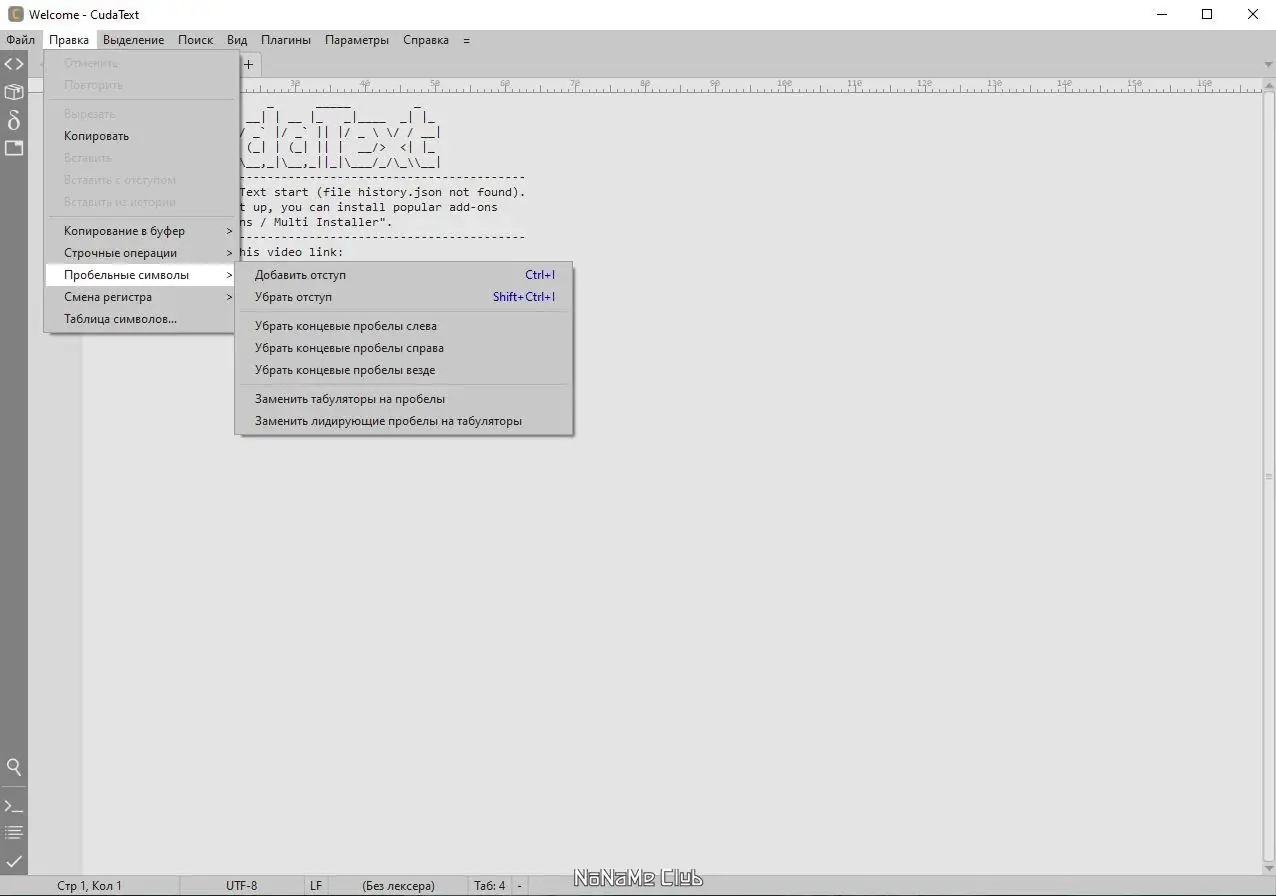
Task: Open the Вид menu
Action: pos(237,40)
